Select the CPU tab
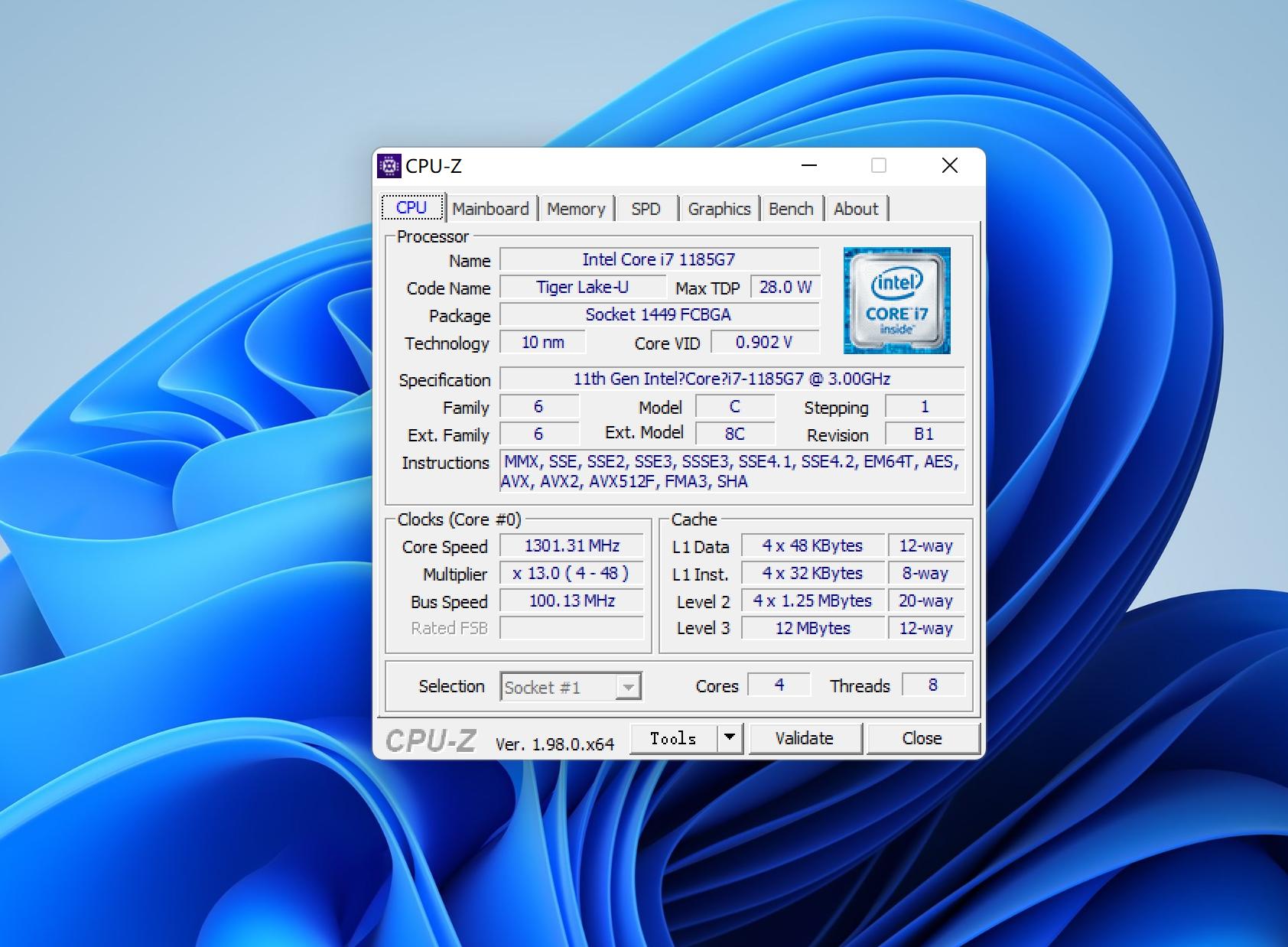 411,207
